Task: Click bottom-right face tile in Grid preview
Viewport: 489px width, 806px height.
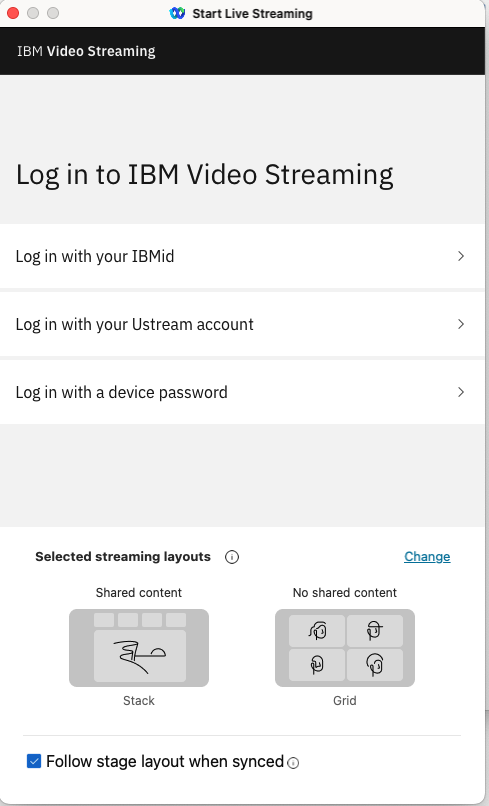Action: [x=375, y=665]
